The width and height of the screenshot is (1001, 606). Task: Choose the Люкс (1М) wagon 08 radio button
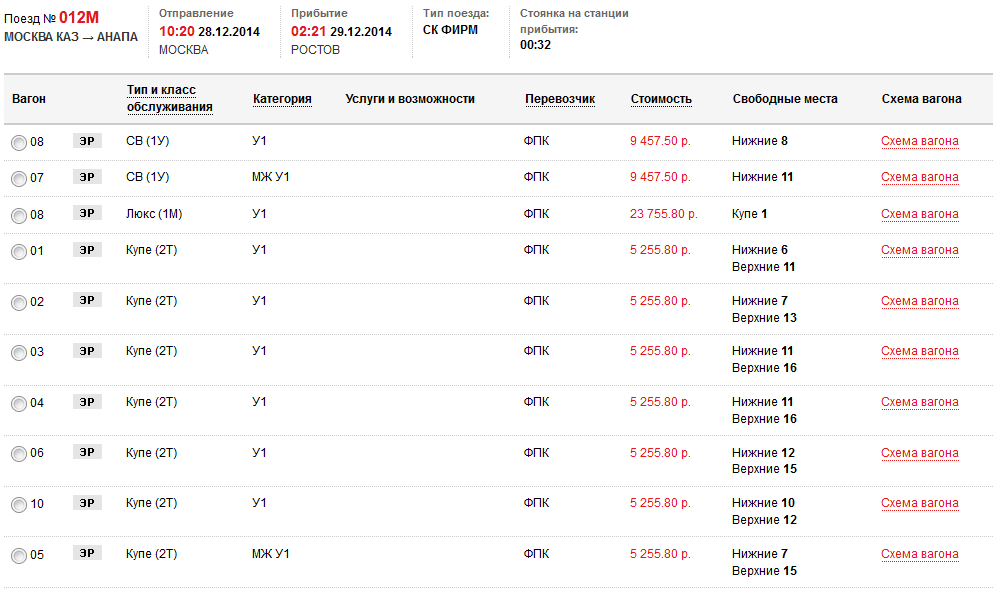[x=19, y=216]
